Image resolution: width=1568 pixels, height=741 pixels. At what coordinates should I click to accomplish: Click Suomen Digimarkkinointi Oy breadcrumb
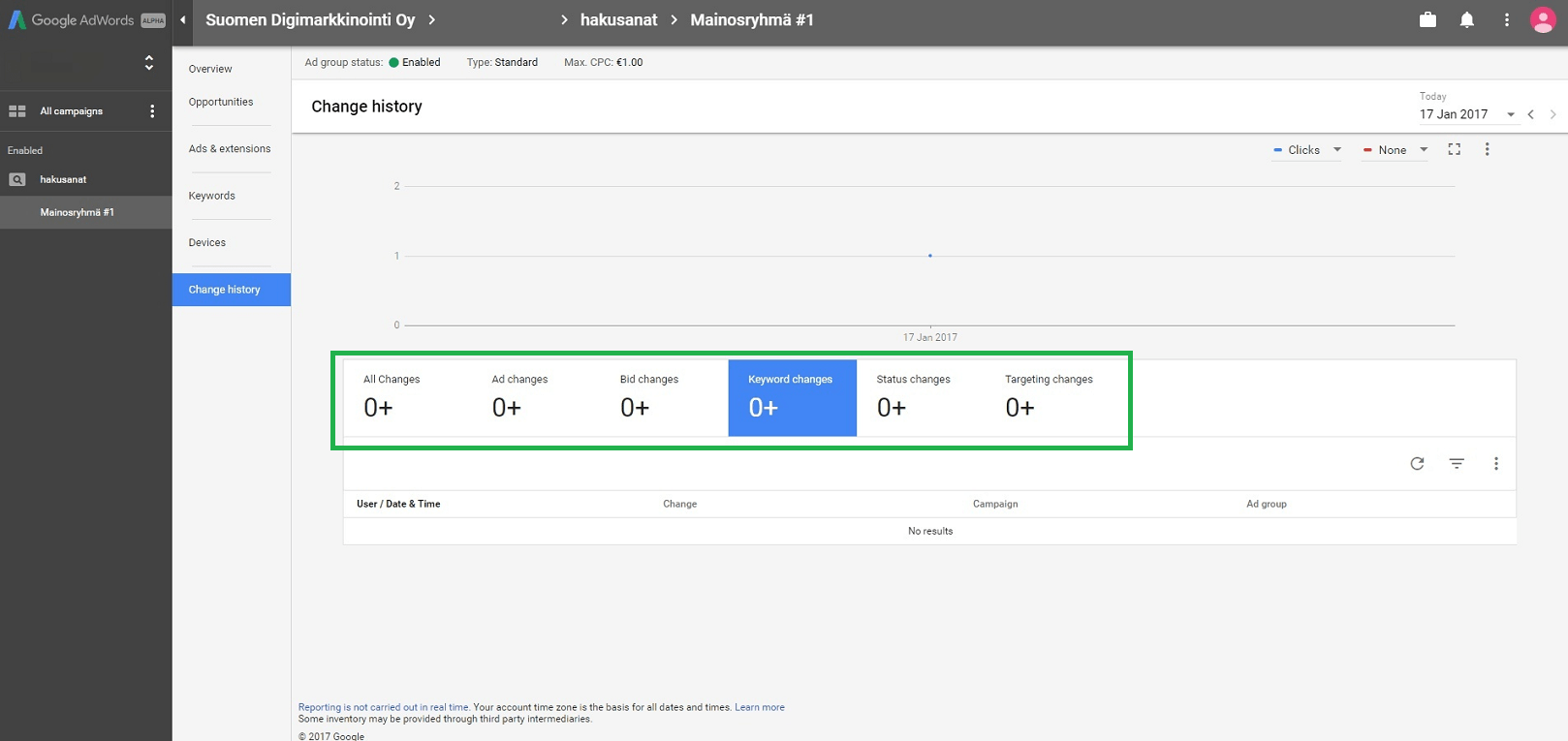point(310,20)
